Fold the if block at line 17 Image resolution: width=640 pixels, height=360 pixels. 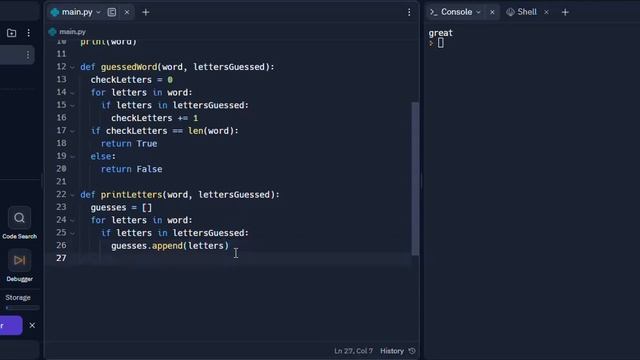click(72, 131)
